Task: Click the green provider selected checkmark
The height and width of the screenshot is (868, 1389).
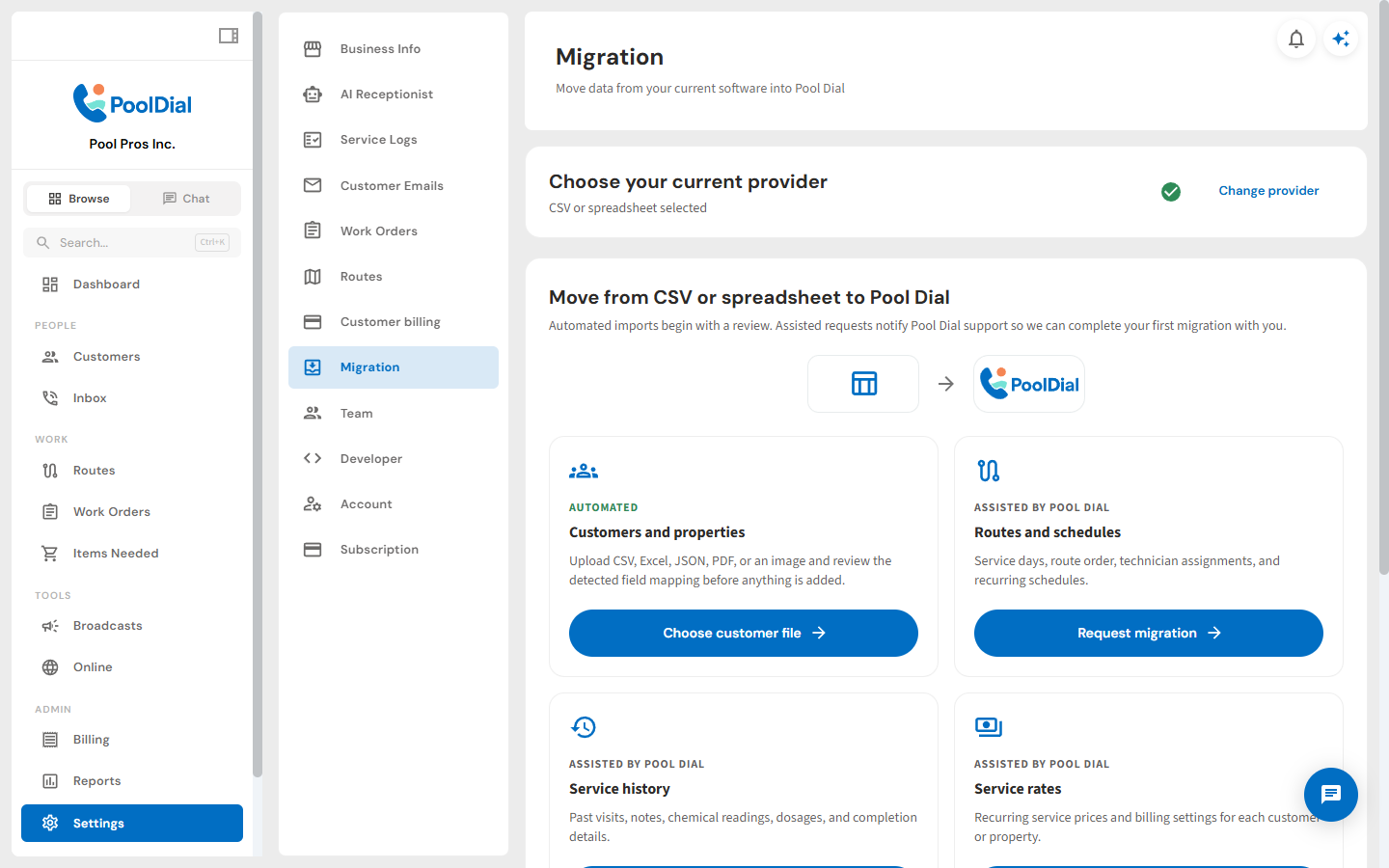Action: coord(1171,192)
